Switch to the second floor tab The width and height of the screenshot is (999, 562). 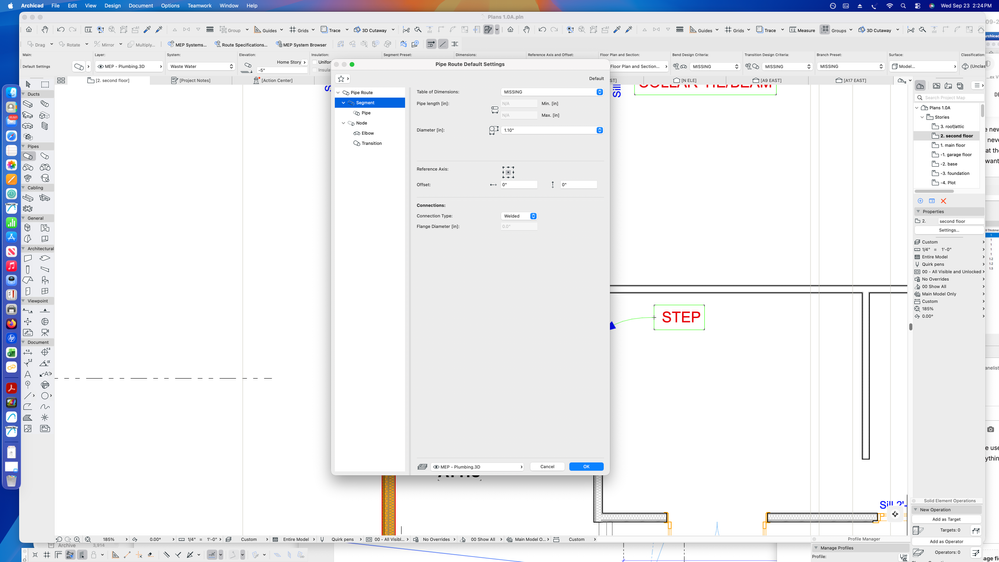[x=108, y=80]
